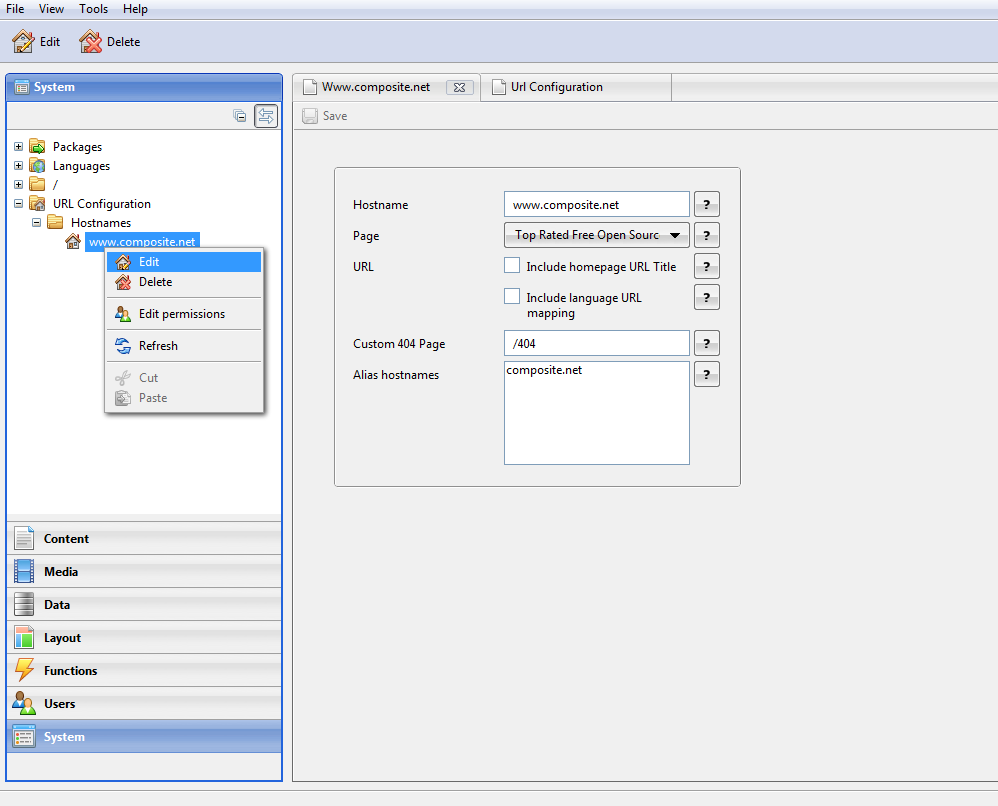Close the Www.composite.net tab
This screenshot has height=806, width=998.
[459, 87]
